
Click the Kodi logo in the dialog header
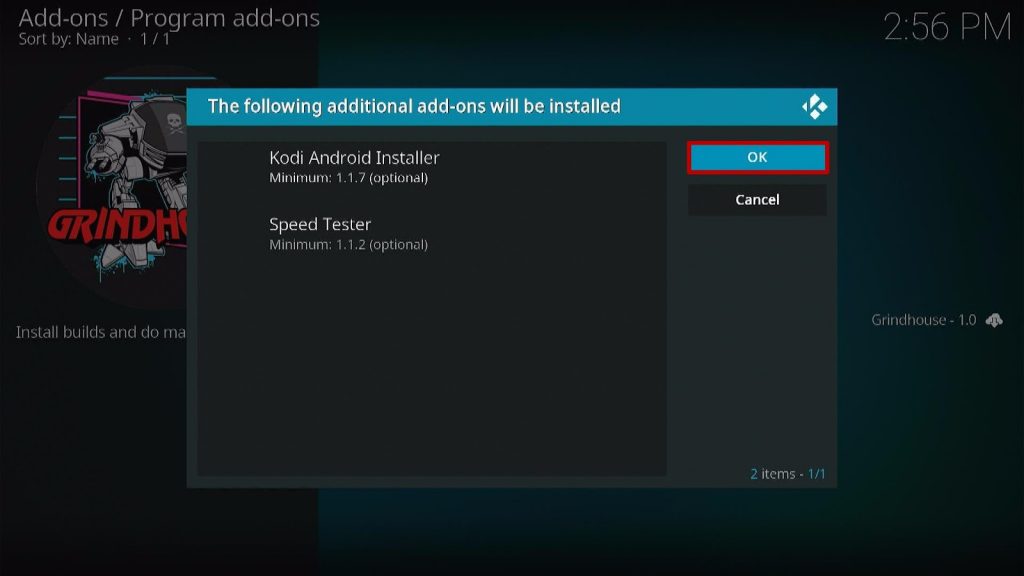814,106
